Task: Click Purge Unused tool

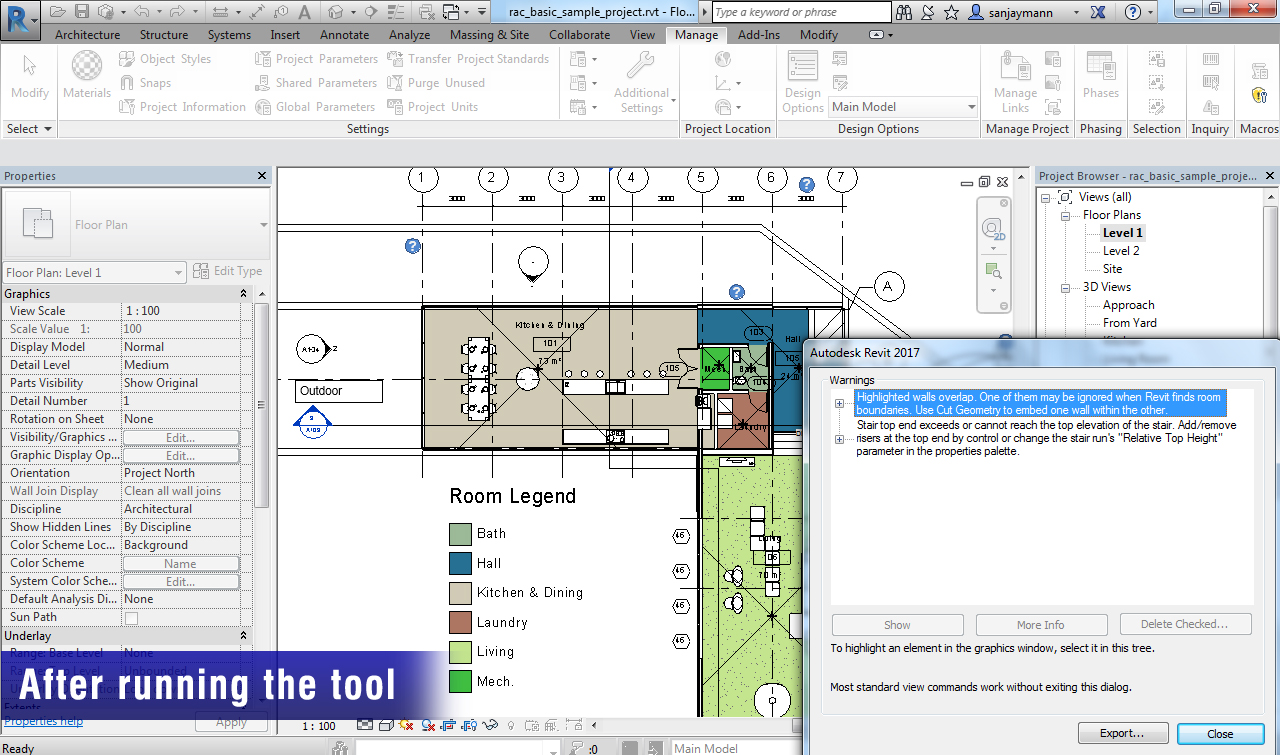Action: pyautogui.click(x=436, y=83)
